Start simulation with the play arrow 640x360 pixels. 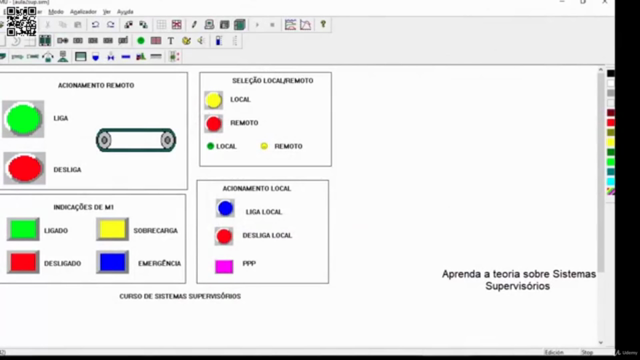point(257,25)
